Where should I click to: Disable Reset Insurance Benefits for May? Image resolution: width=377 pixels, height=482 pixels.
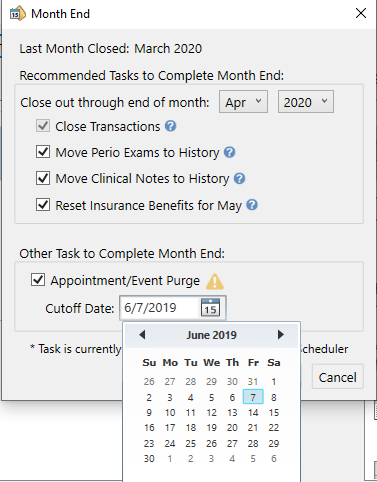pyautogui.click(x=43, y=204)
